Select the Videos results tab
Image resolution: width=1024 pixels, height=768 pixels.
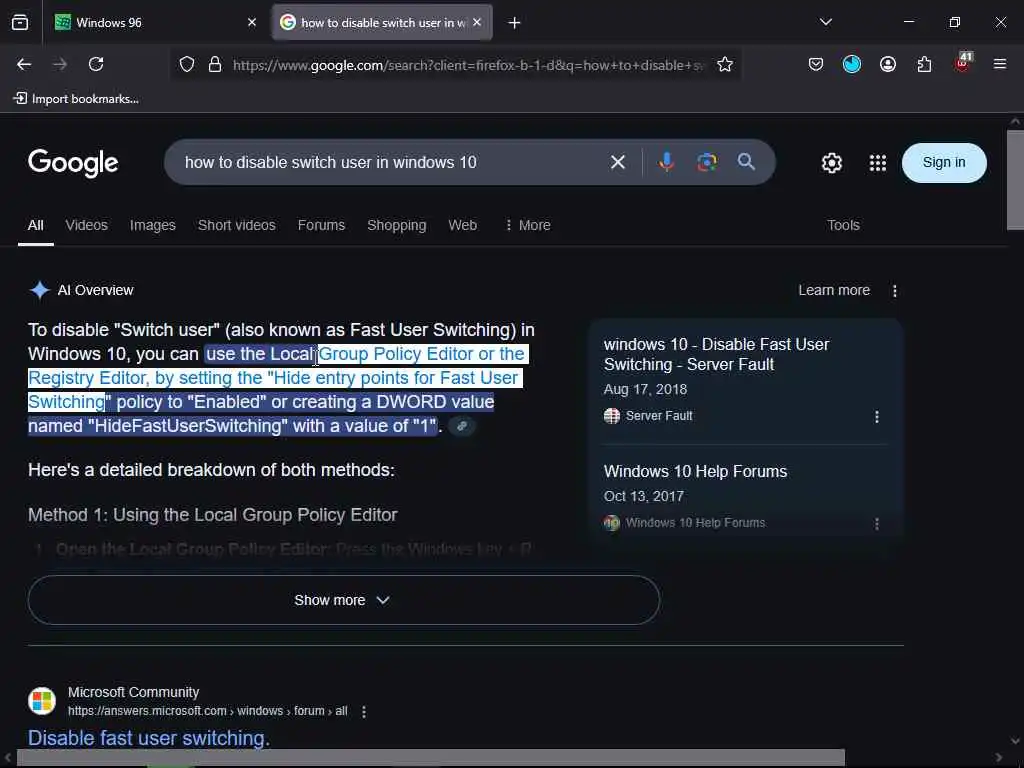coord(86,225)
